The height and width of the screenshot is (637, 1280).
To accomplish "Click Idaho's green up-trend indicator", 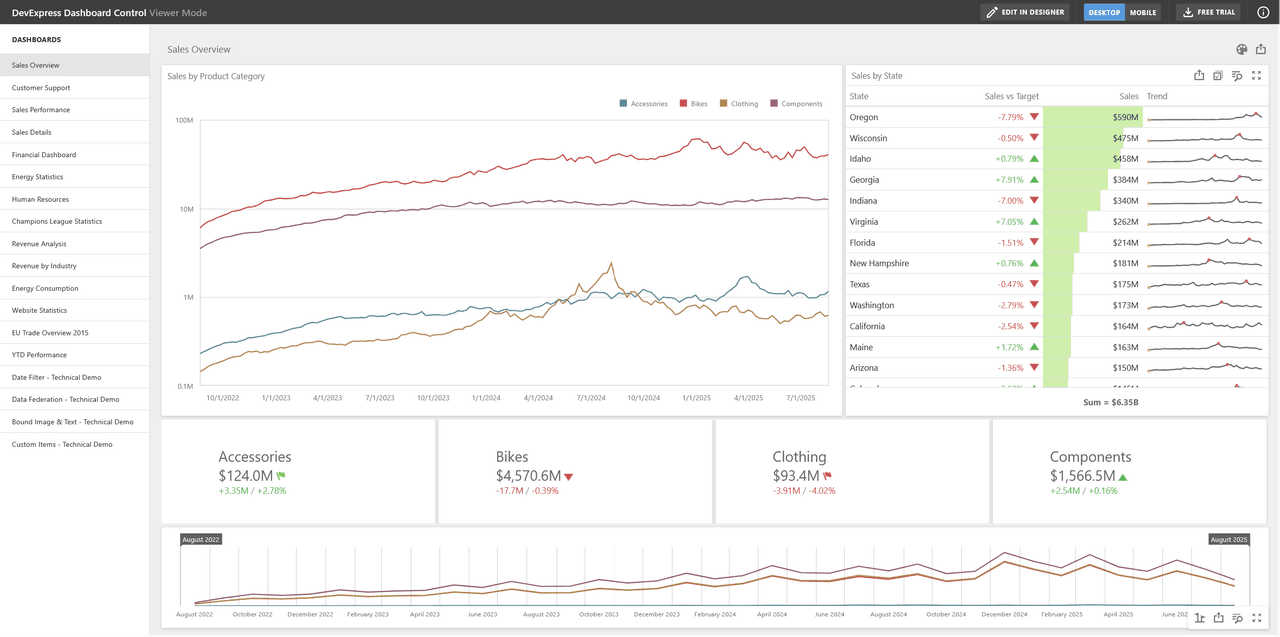I will tap(1034, 159).
